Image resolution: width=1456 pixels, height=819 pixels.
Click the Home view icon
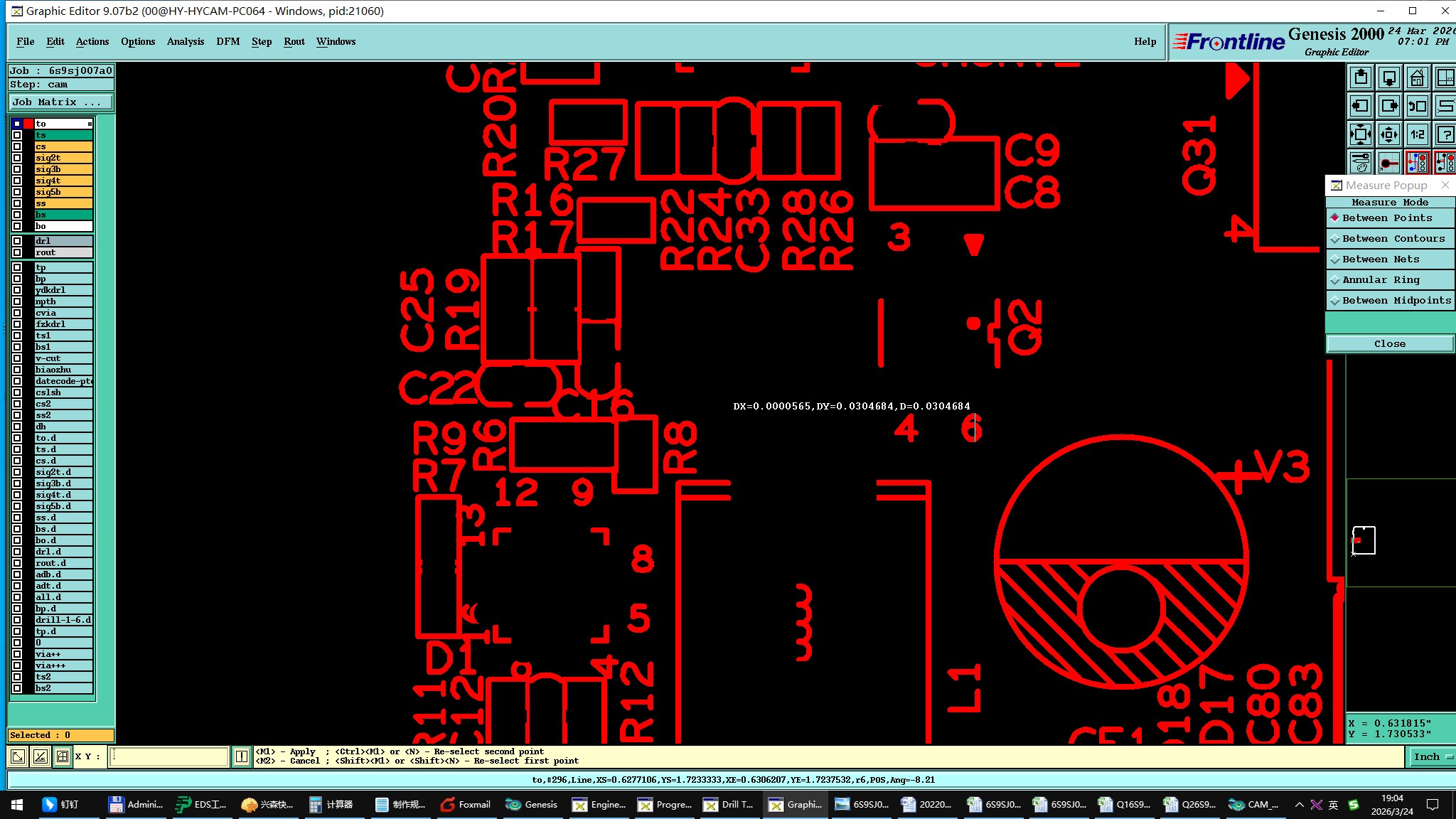pos(1417,77)
